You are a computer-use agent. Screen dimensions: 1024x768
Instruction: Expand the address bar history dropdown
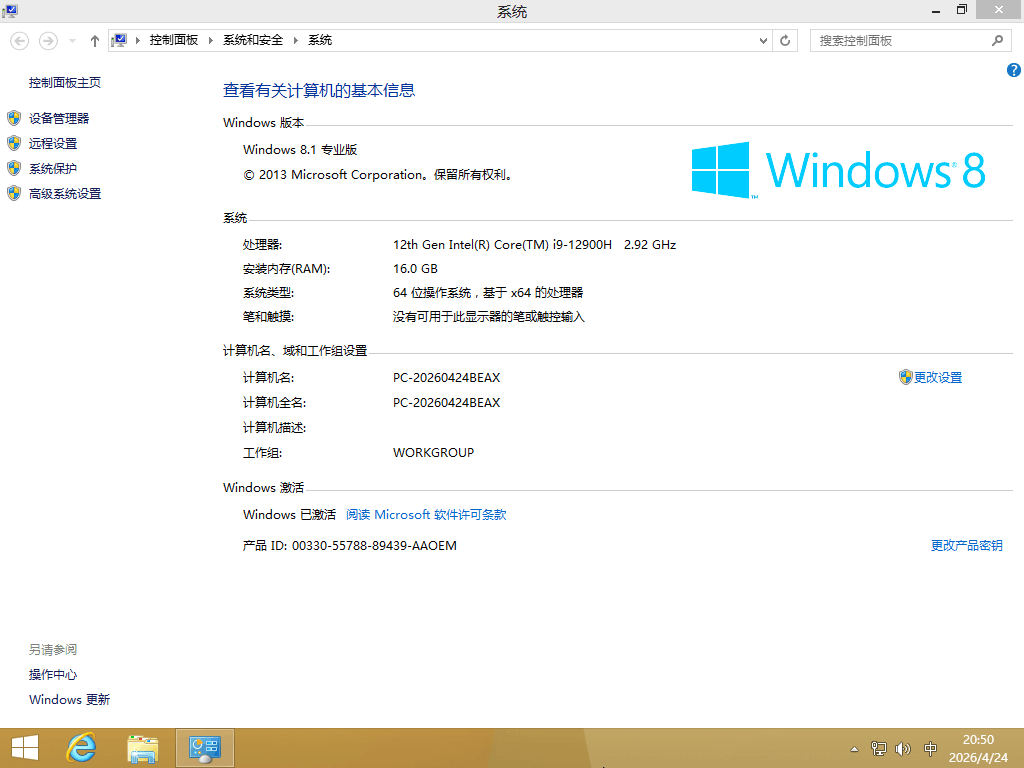click(x=763, y=41)
